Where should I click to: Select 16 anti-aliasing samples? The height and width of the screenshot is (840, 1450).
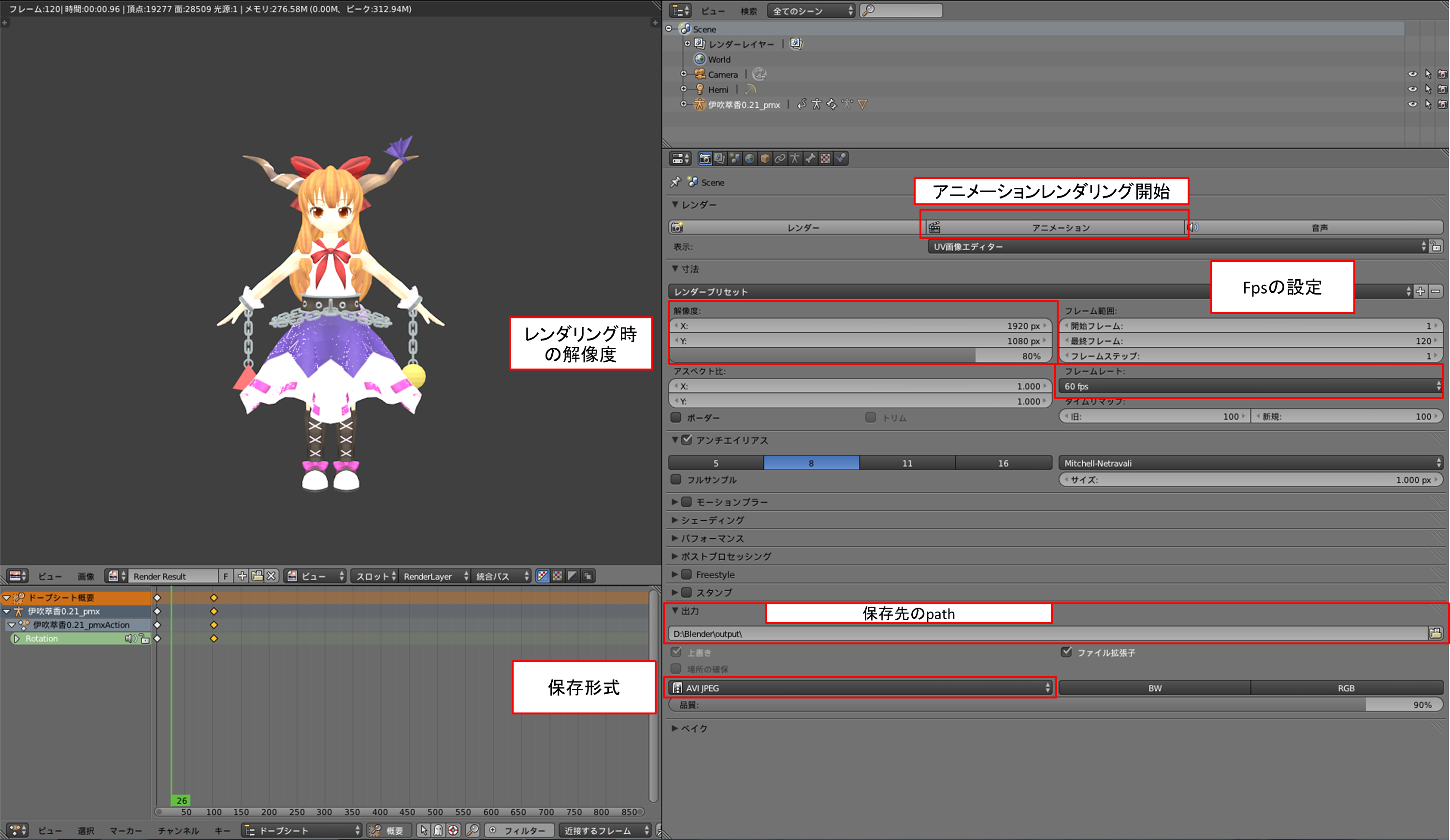[x=1003, y=463]
